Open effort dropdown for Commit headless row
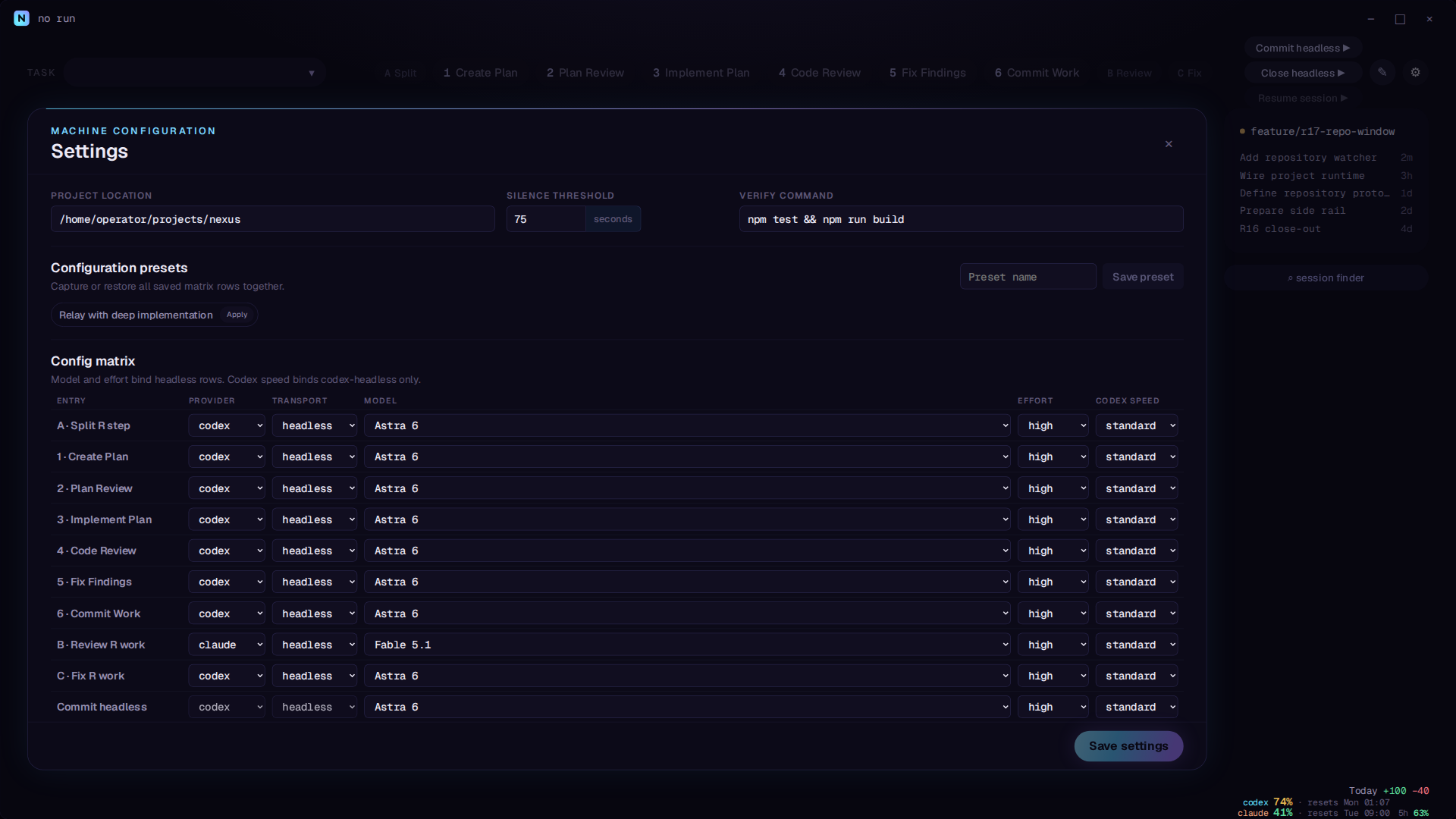Screen dimensions: 1456x819 click(1053, 707)
